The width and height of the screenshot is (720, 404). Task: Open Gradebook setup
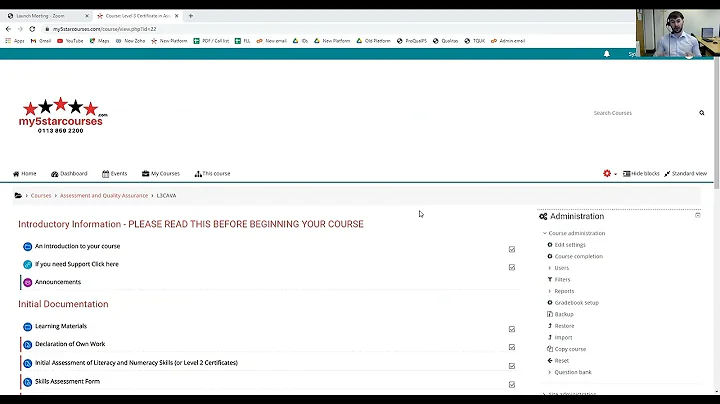[577, 303]
